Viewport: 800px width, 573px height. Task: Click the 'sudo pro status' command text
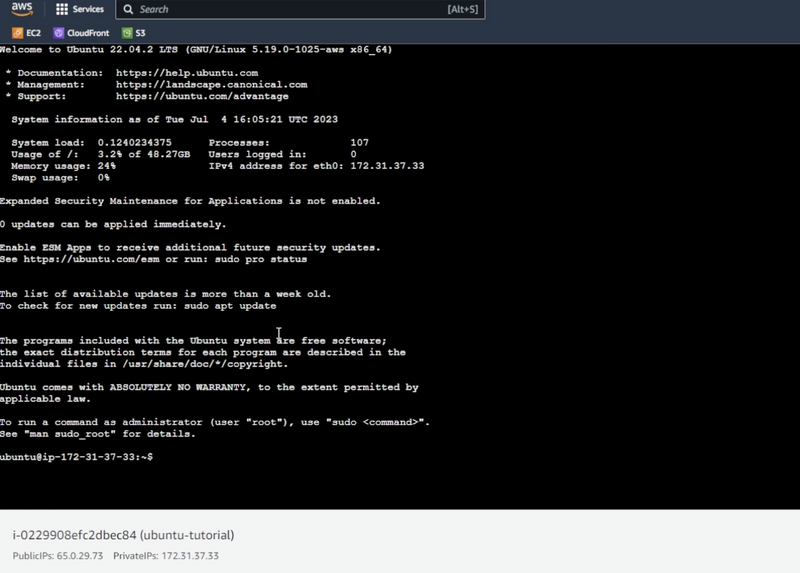261,259
